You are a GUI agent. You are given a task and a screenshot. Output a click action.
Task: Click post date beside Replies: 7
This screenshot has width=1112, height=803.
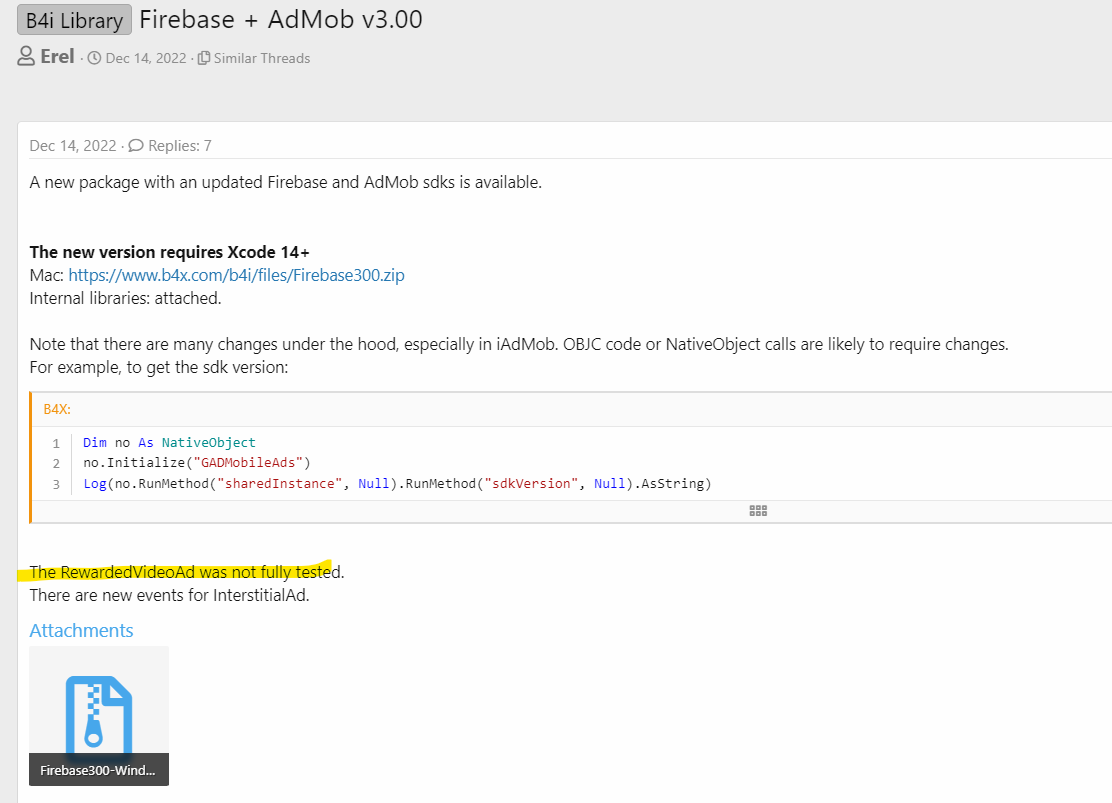click(x=73, y=146)
